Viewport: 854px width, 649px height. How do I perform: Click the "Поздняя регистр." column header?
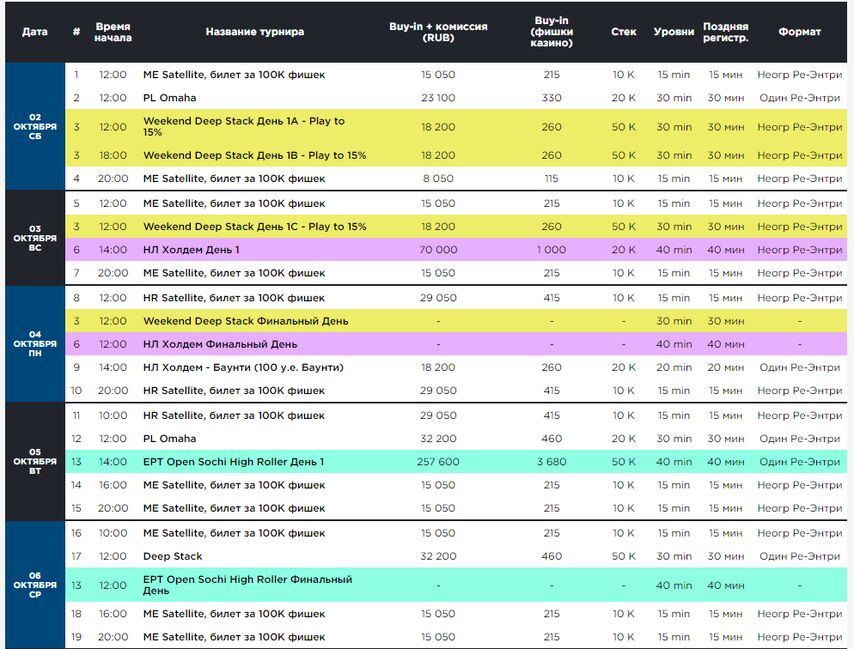(x=725, y=32)
